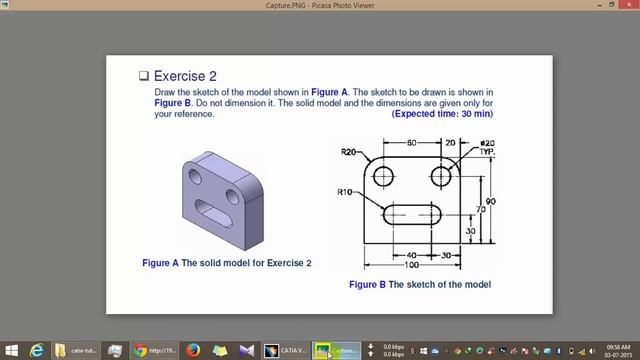The image size is (640, 360).
Task: Open Visual Studio from the taskbar
Action: (x=247, y=351)
